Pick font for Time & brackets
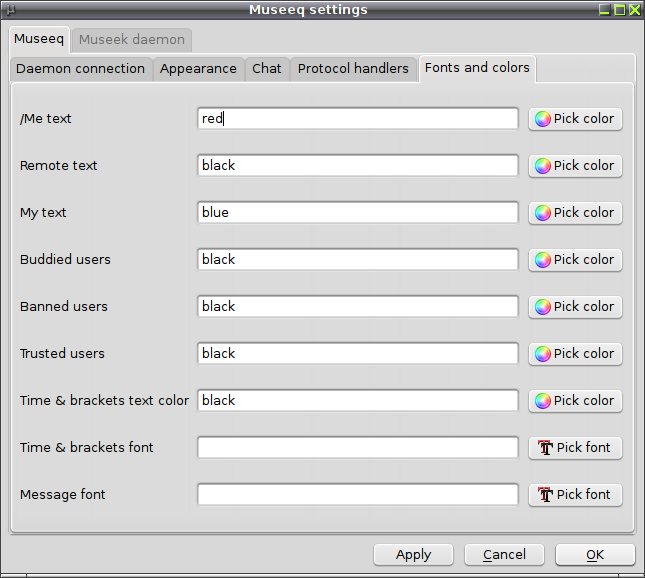 coord(575,448)
